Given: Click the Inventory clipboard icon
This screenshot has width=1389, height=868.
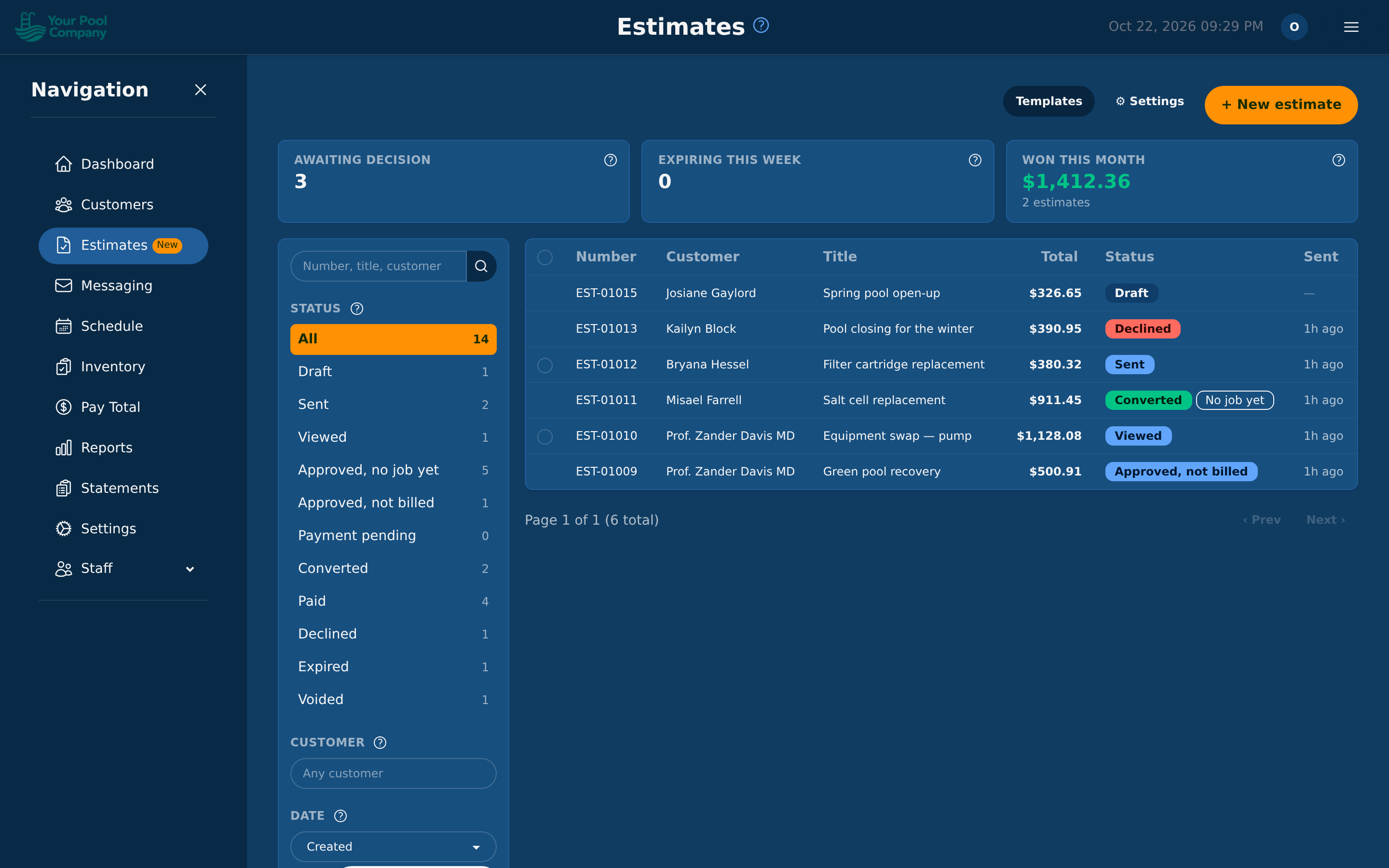Looking at the screenshot, I should click(63, 366).
